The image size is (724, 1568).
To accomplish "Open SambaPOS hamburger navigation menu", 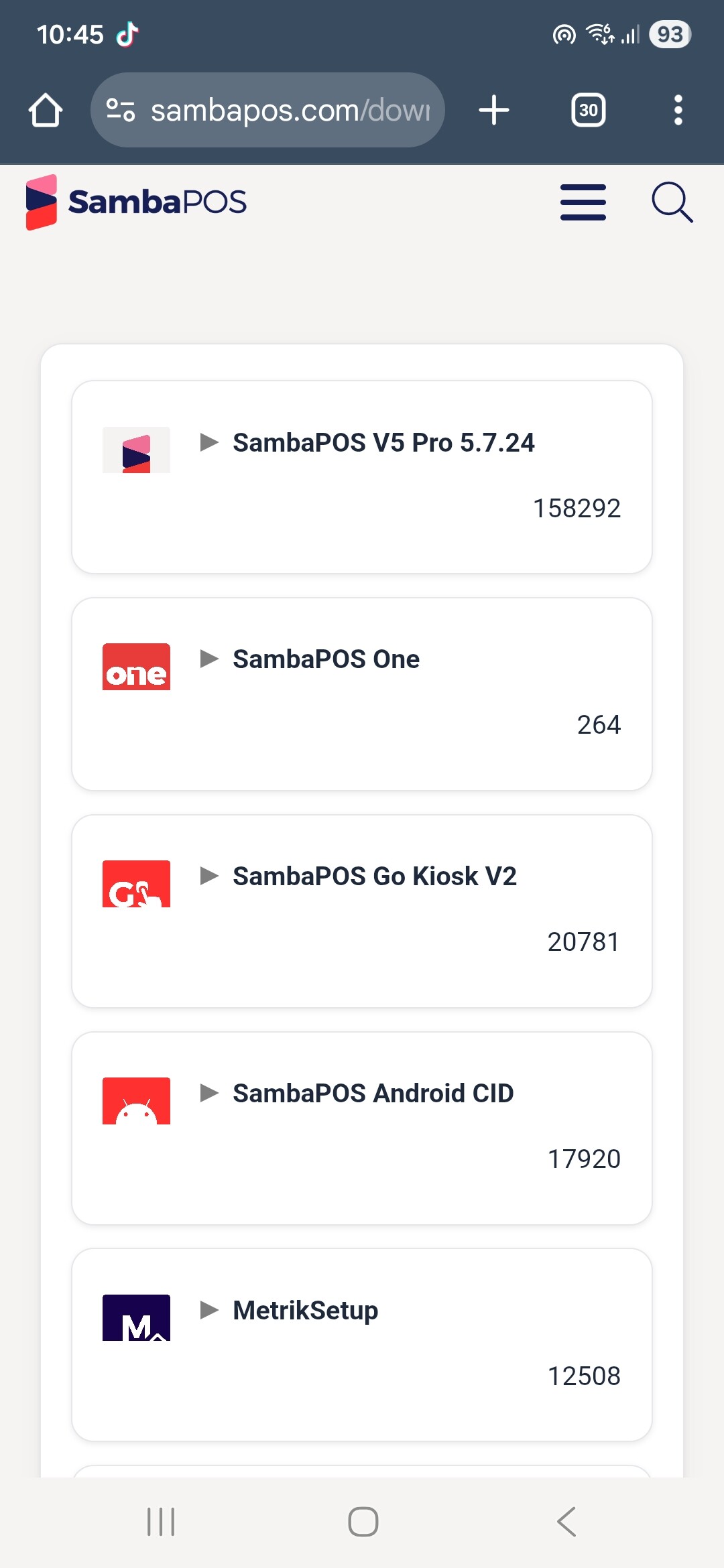I will point(583,202).
